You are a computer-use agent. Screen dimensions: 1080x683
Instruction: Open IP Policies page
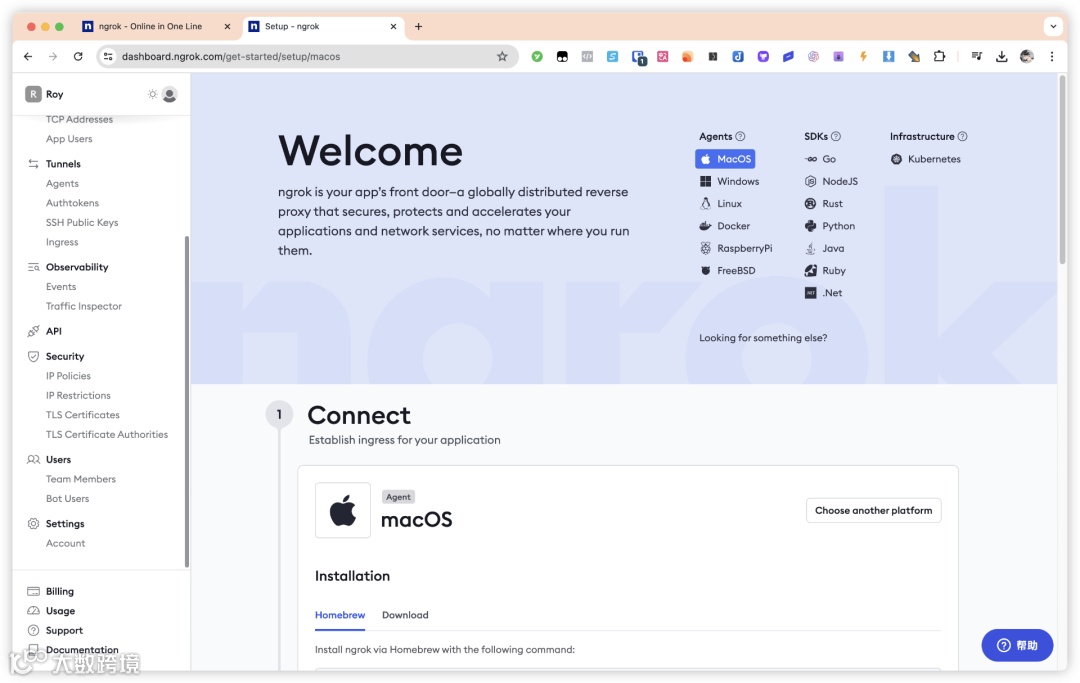point(68,376)
